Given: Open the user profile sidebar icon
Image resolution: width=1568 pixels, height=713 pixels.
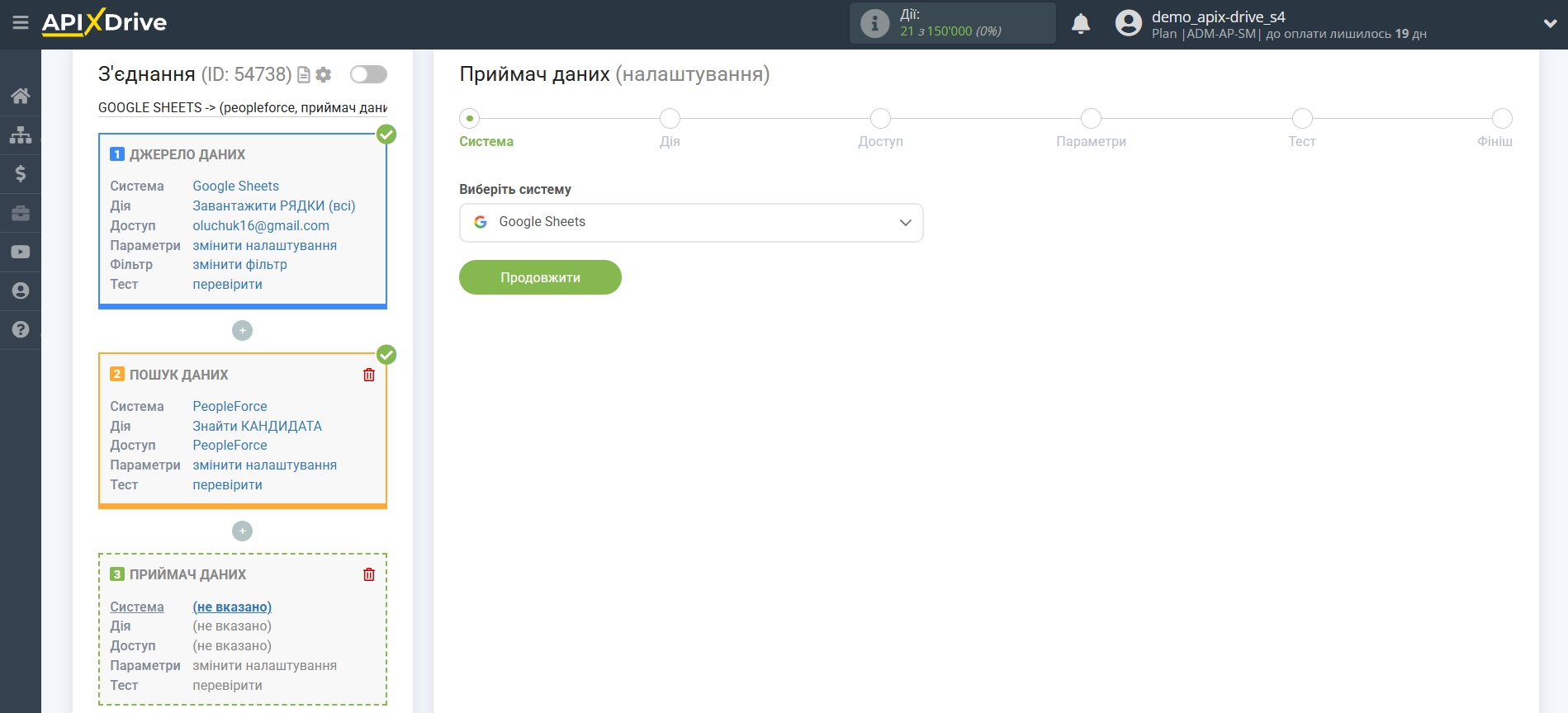Looking at the screenshot, I should coord(21,290).
